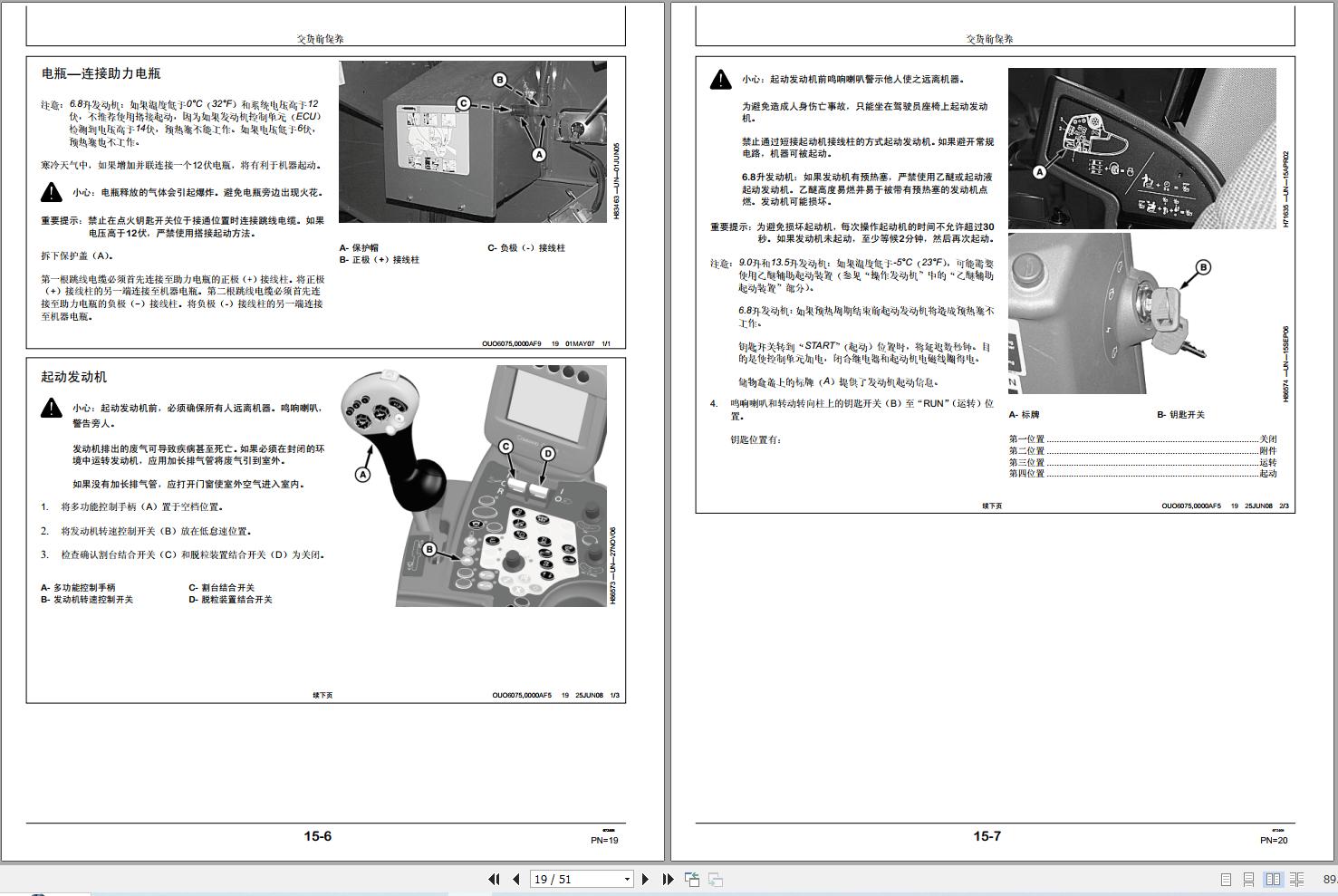Screen dimensions: 1338x896
Task: Click the key switch photo on page 15-7
Action: [1141, 313]
